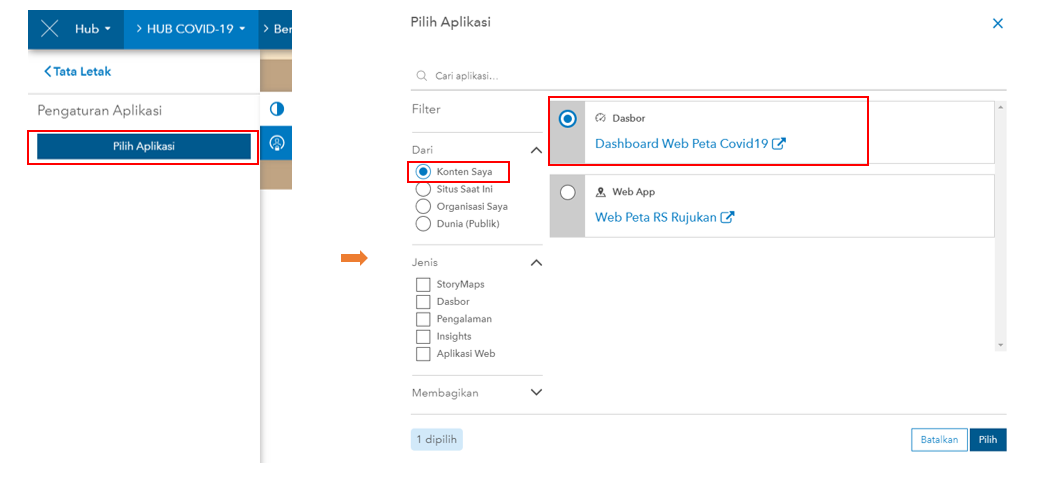Open the HUB COVID-19 breadcrumb menu

click(x=190, y=29)
